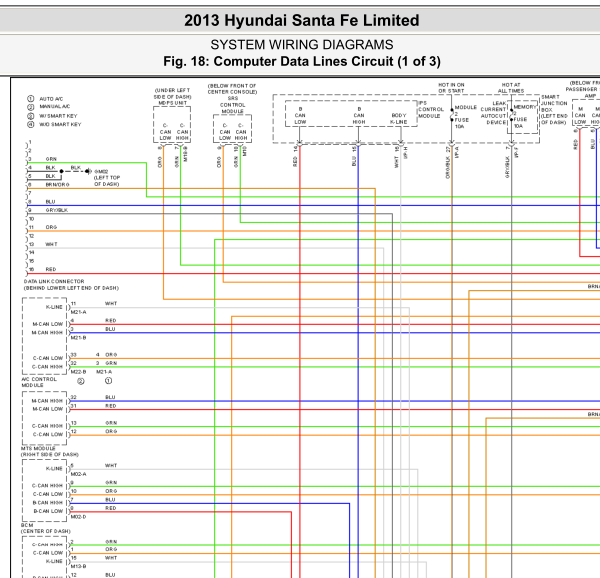This screenshot has height=578, width=600.
Task: Click the 'GRN' label at data link pin 3
Action: (x=51, y=159)
